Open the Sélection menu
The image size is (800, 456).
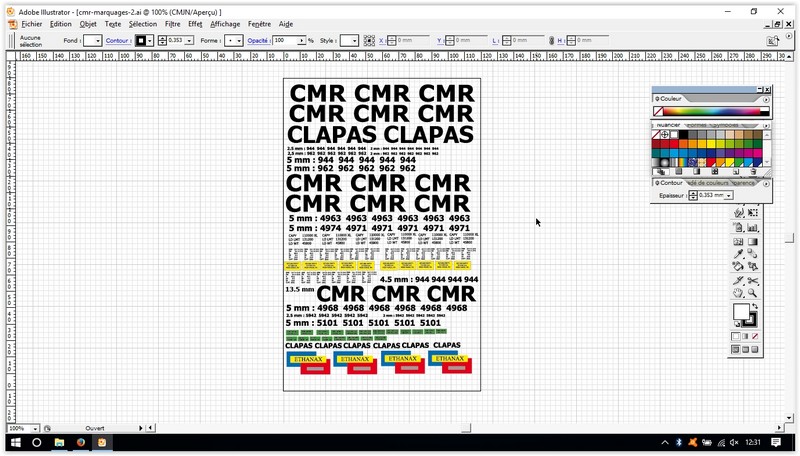[x=143, y=24]
